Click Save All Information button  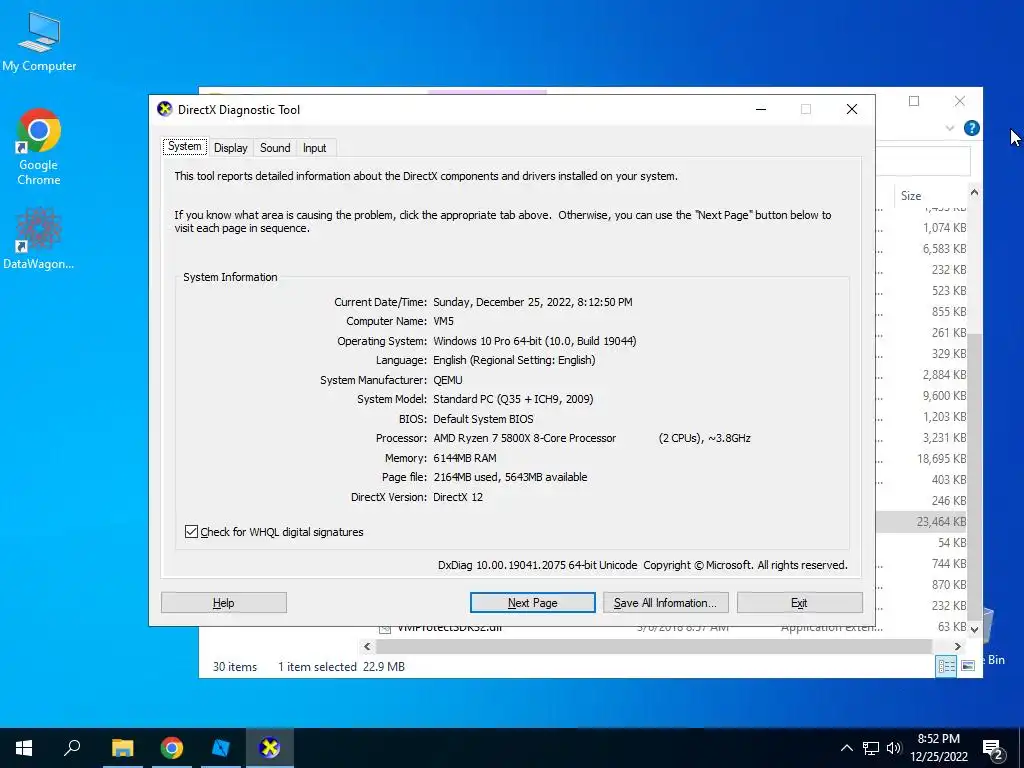point(665,603)
